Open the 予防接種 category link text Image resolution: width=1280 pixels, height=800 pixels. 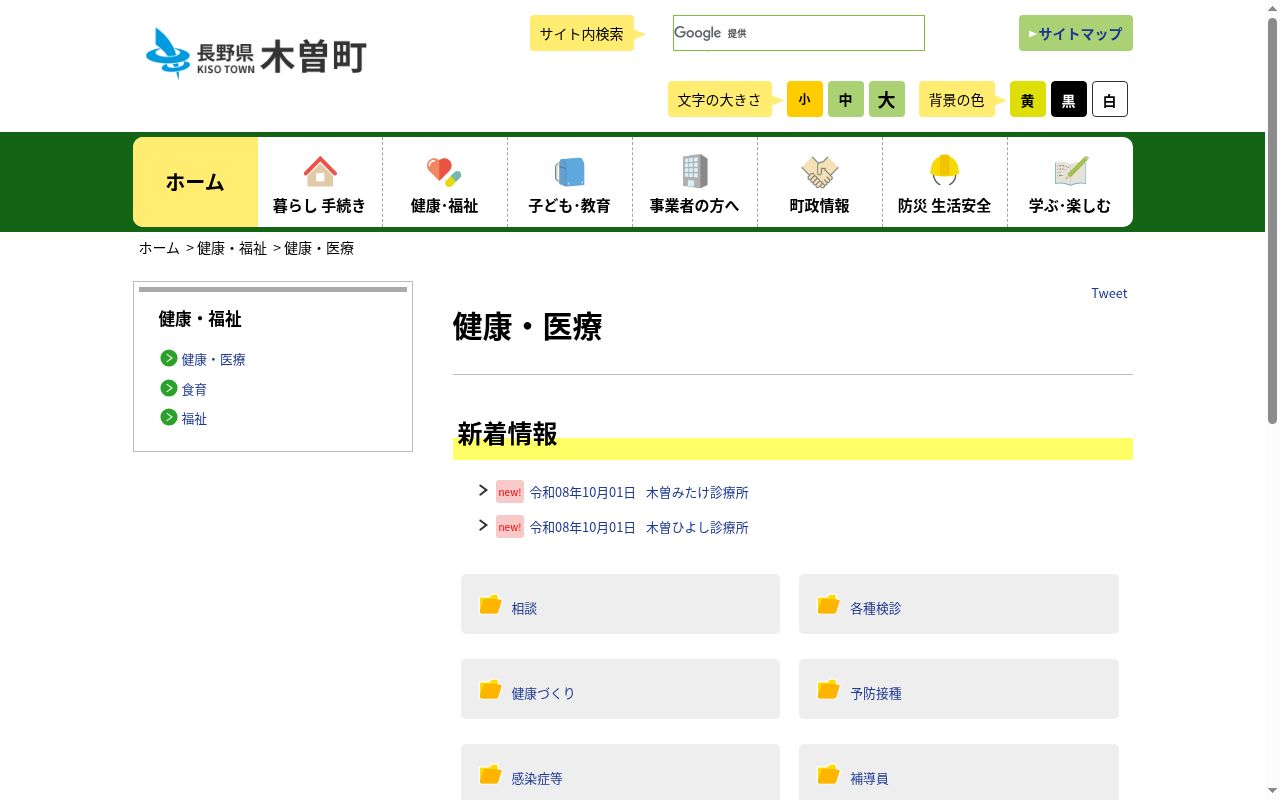click(876, 693)
